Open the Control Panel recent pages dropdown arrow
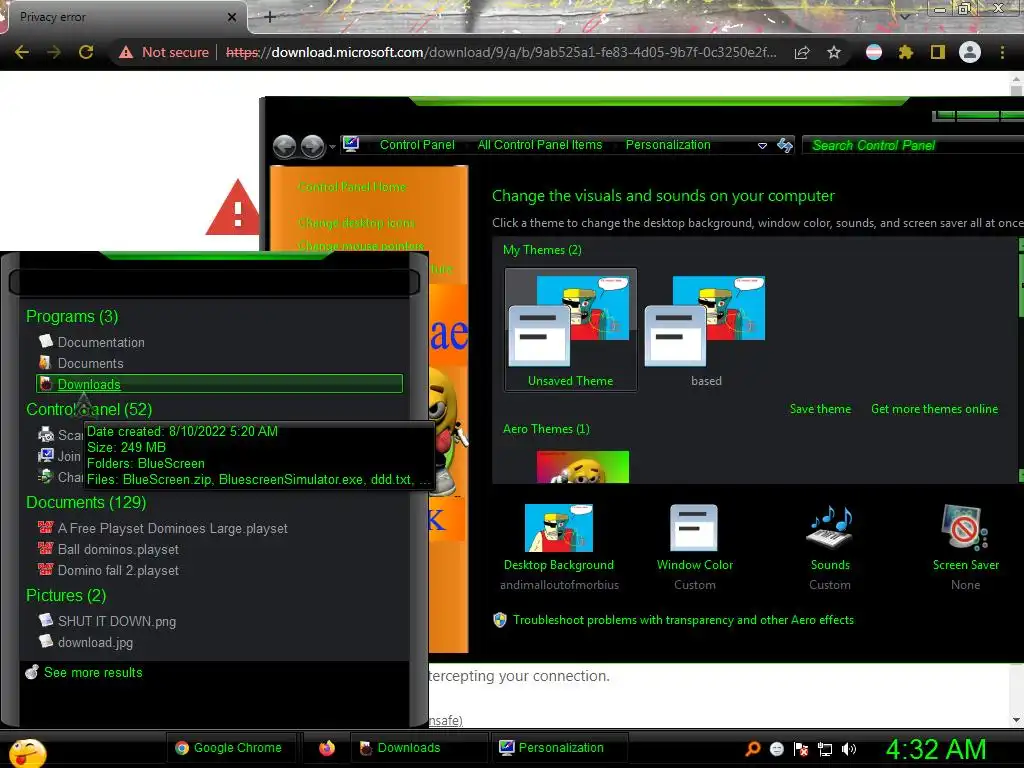The image size is (1024, 768). [332, 147]
